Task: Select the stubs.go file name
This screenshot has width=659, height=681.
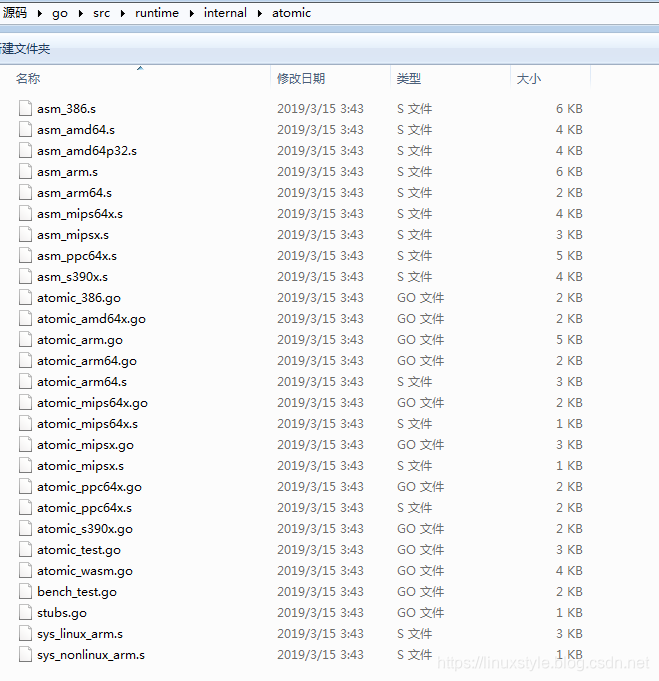Action: [62, 612]
